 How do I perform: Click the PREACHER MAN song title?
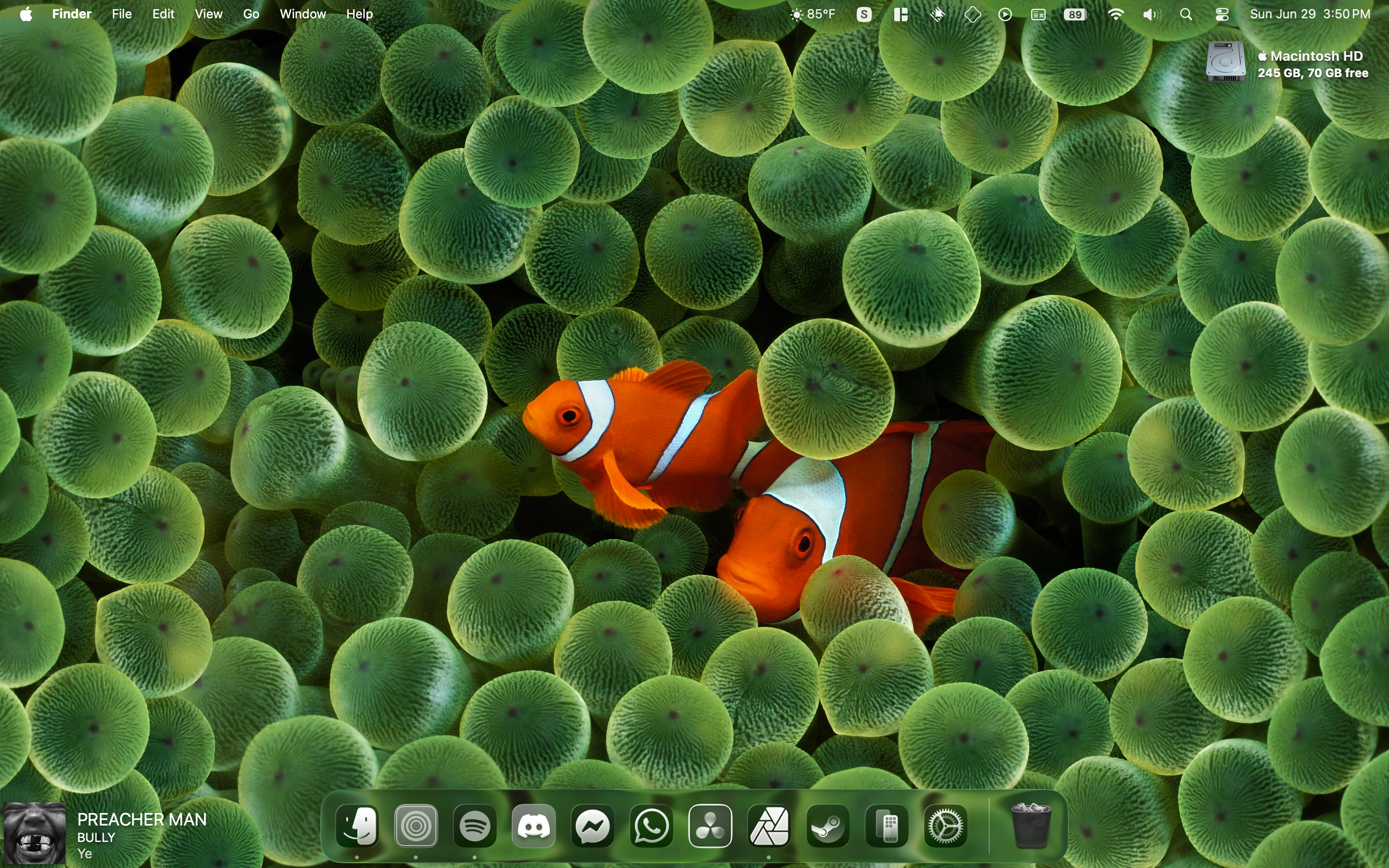[142, 819]
